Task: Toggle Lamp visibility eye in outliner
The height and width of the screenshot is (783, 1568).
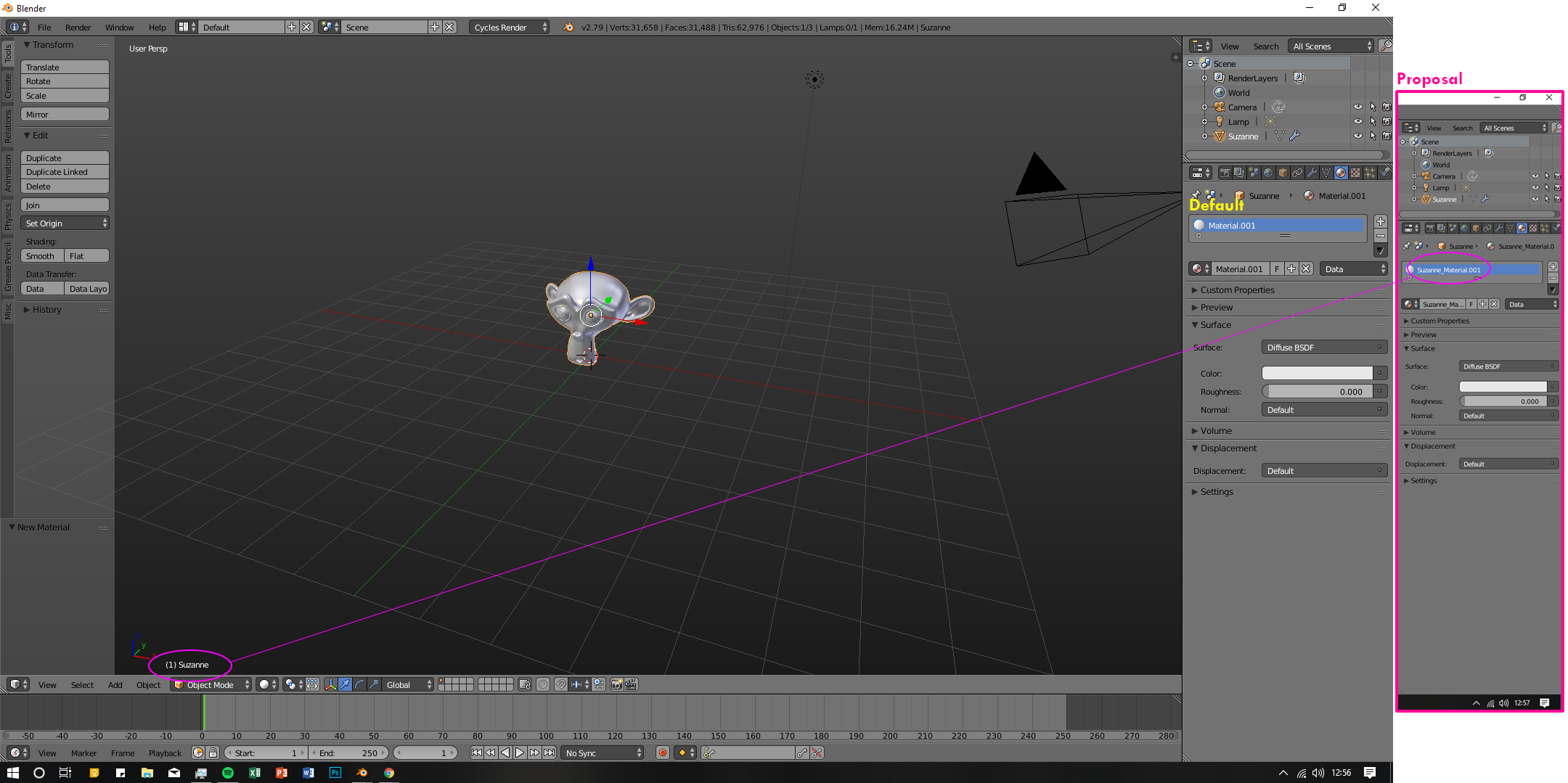Action: click(1358, 122)
